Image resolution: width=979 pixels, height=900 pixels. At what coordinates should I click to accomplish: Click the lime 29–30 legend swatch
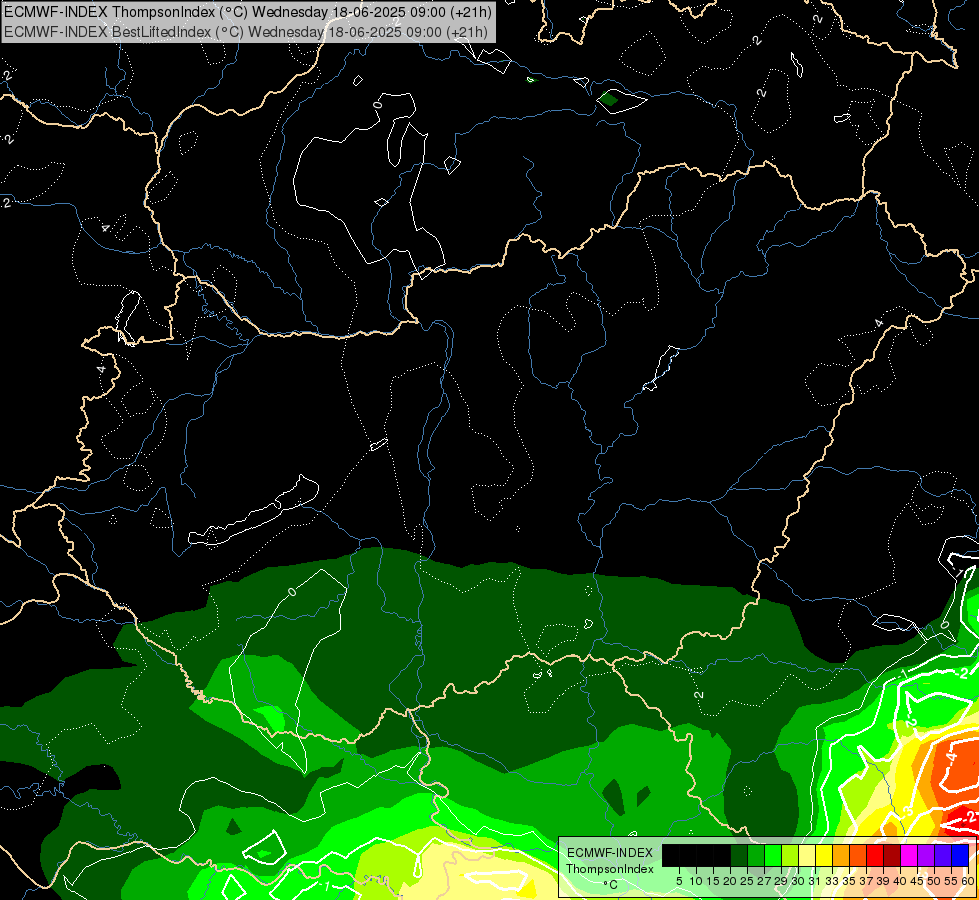tap(790, 855)
